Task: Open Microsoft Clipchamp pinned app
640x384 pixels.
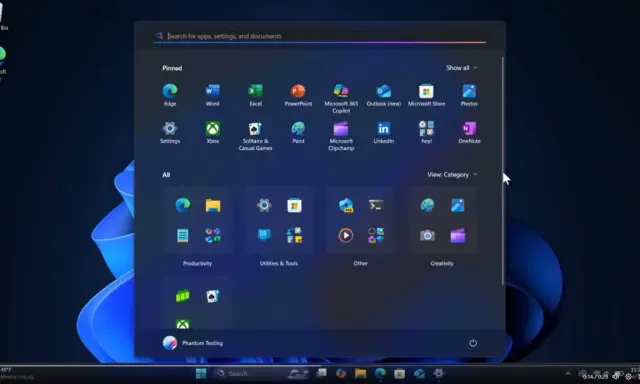Action: [x=341, y=135]
